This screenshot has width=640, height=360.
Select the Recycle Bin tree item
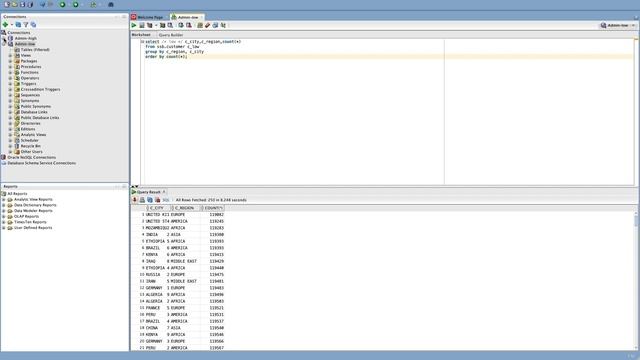click(x=31, y=146)
